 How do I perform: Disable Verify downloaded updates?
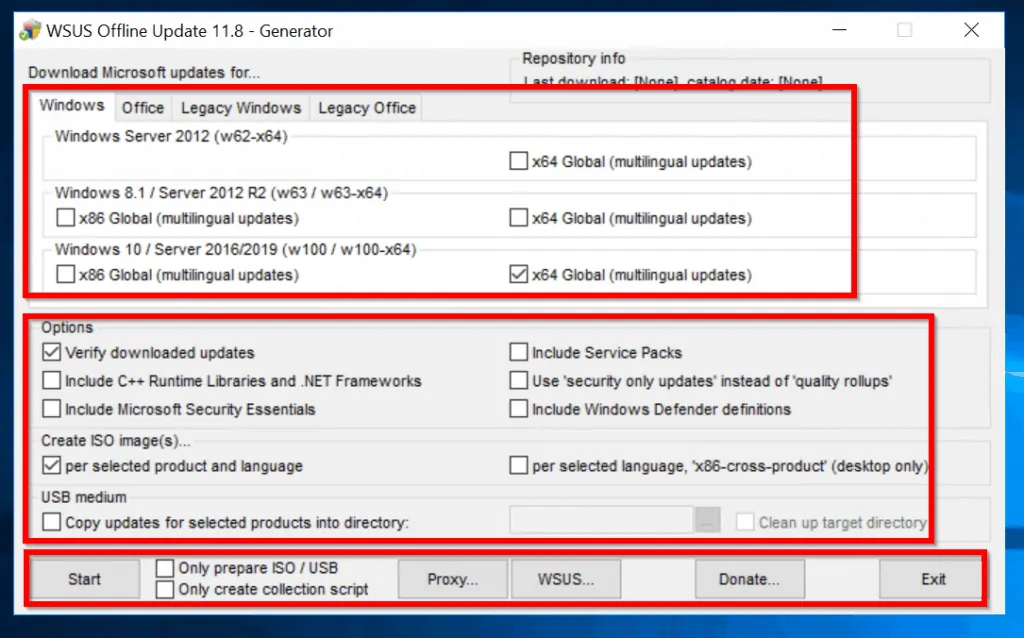[51, 352]
